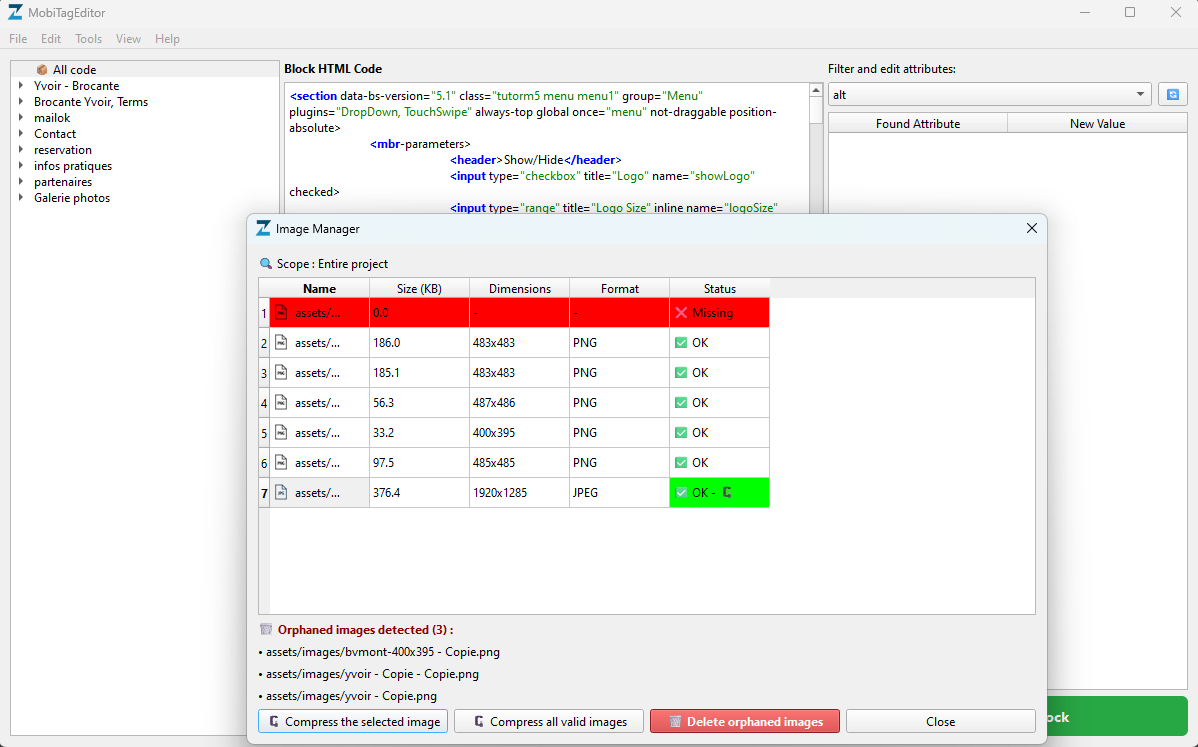Expand the reservation tree node

(21, 150)
